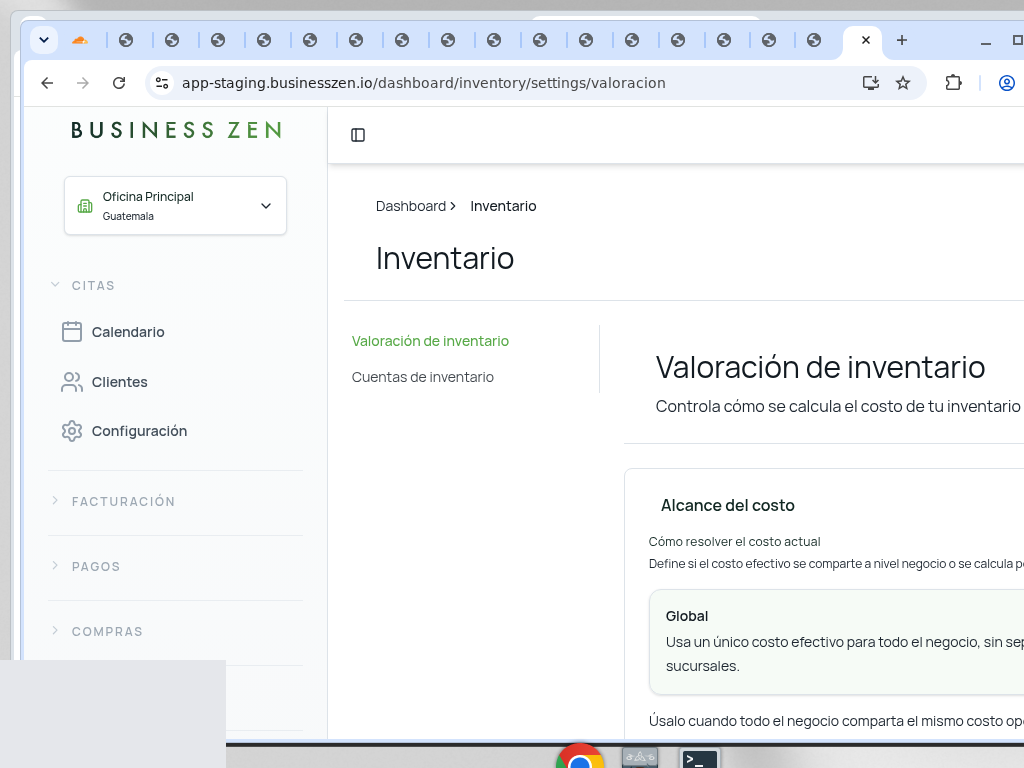Reload the page
The image size is (1024, 768).
119,83
